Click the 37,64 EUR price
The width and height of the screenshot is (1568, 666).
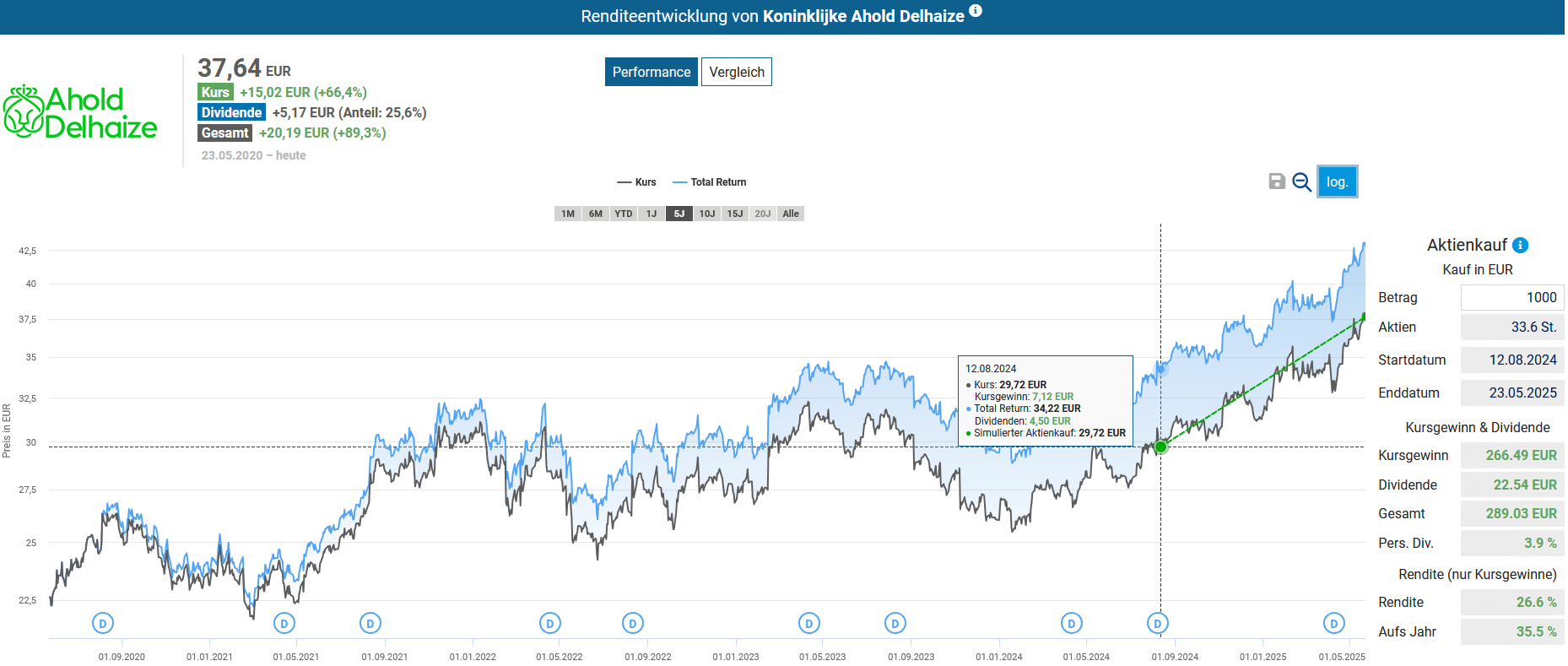point(244,68)
